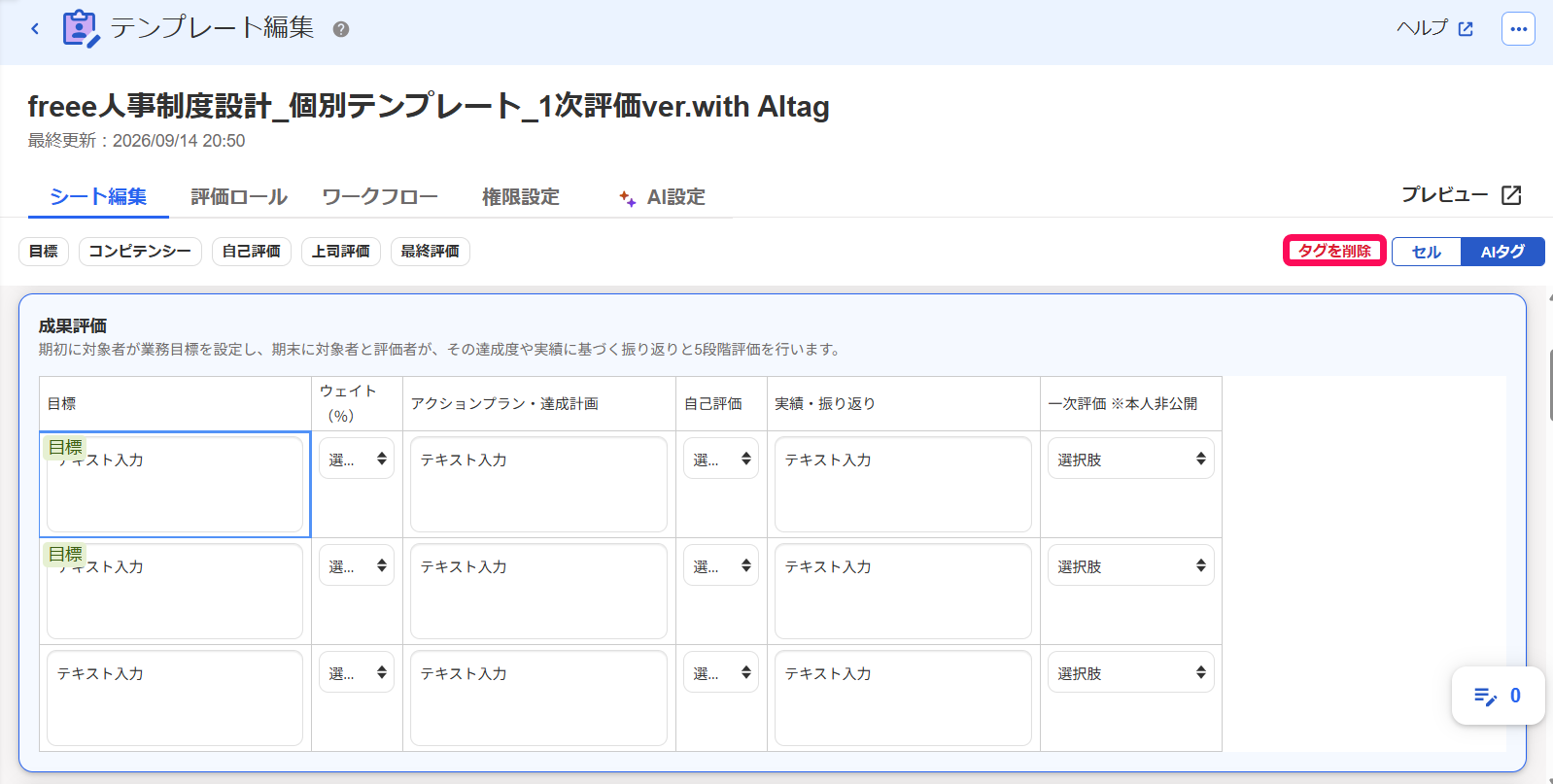Switch to the 権限設定 tab
The width and height of the screenshot is (1553, 784).
pyautogui.click(x=521, y=197)
